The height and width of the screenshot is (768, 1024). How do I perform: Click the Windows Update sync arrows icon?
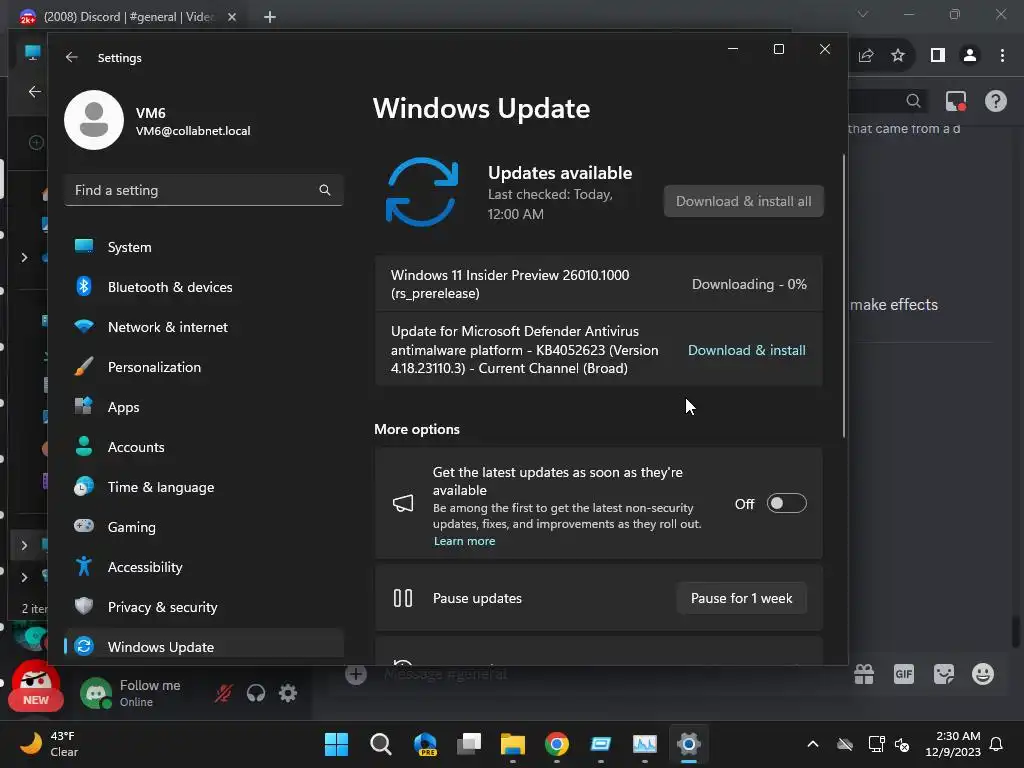[422, 191]
